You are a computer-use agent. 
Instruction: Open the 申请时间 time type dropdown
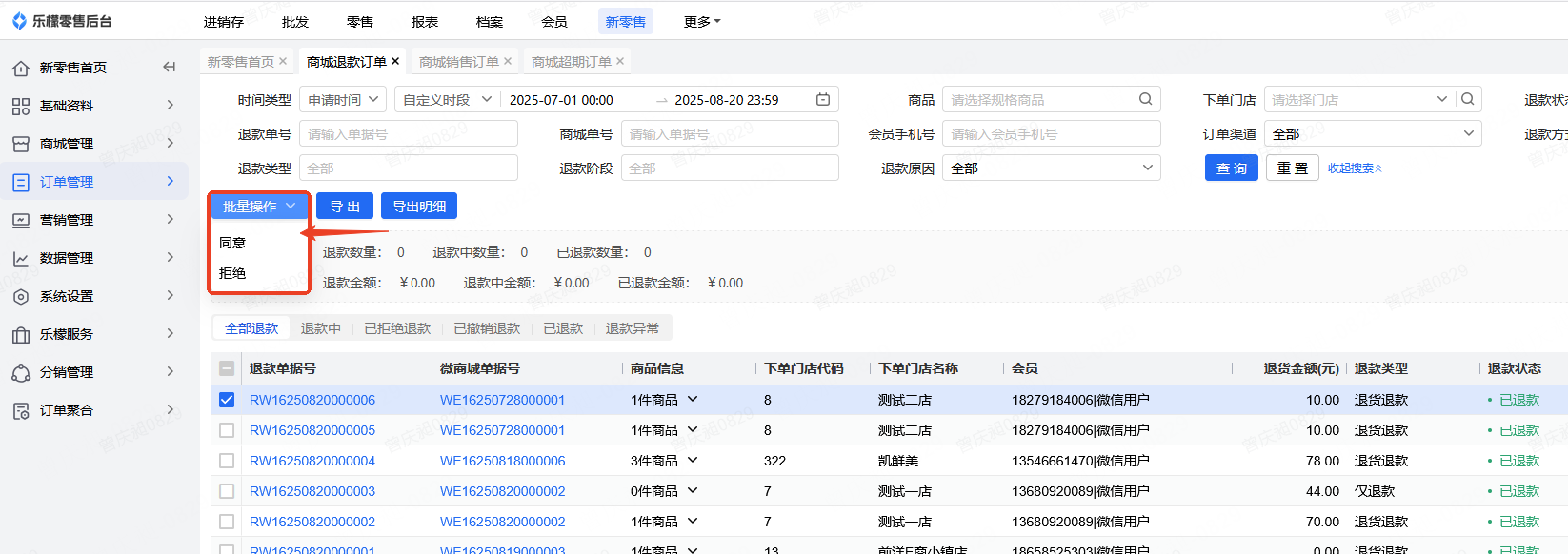(343, 99)
